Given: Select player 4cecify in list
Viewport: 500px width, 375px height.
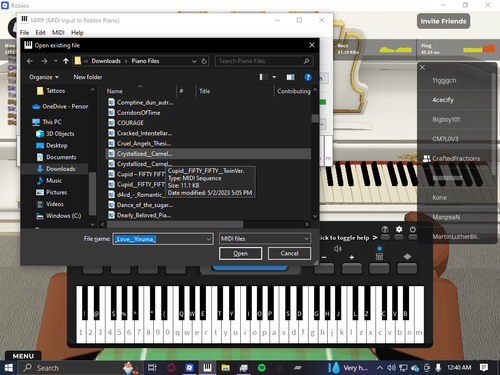Looking at the screenshot, I should [x=443, y=100].
